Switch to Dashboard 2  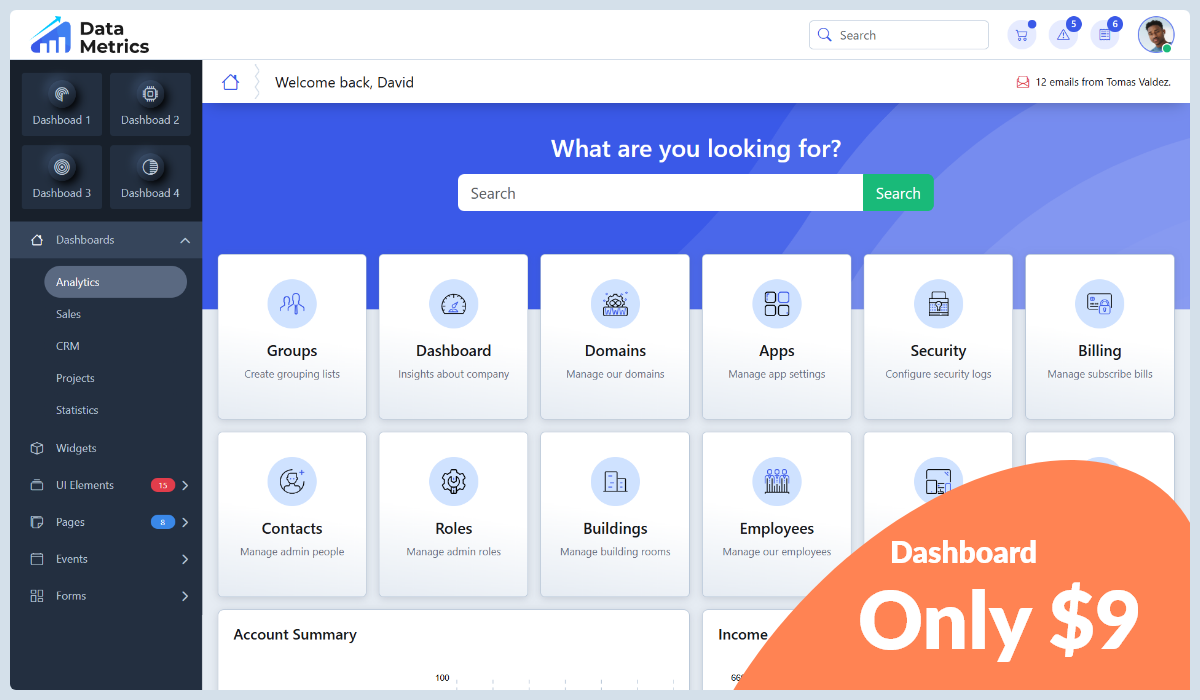pos(150,103)
